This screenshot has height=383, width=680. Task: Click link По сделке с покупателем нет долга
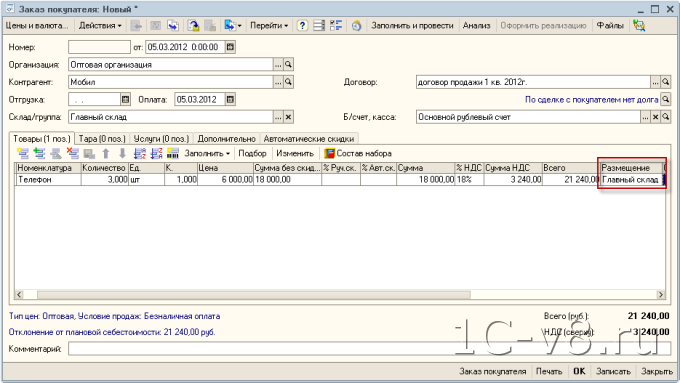592,99
